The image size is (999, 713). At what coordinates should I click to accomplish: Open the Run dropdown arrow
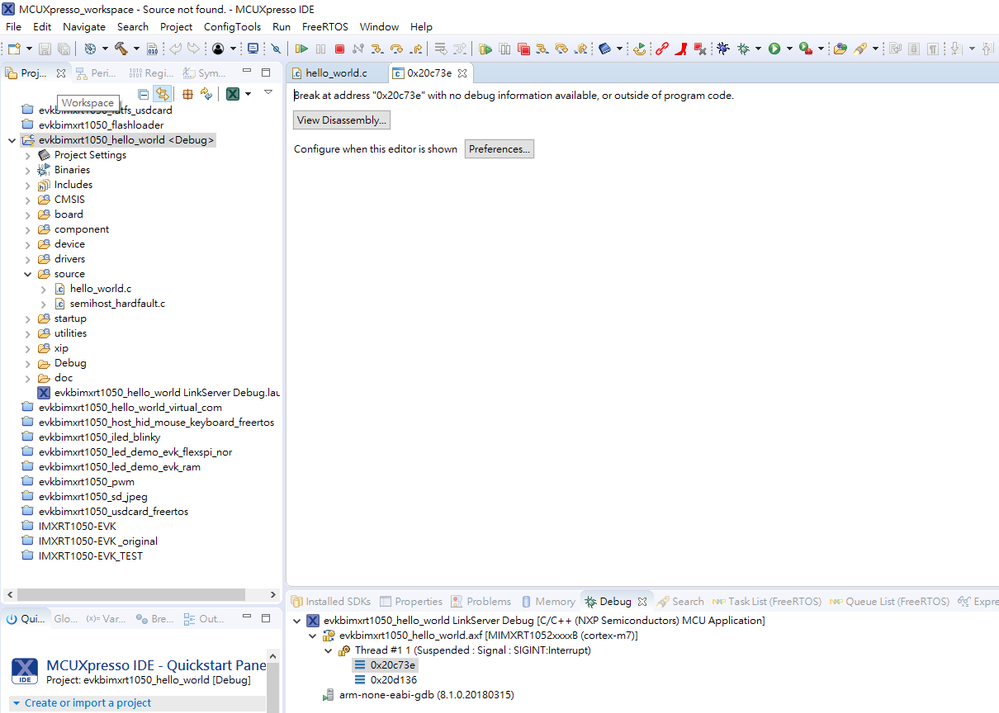pyautogui.click(x=789, y=48)
